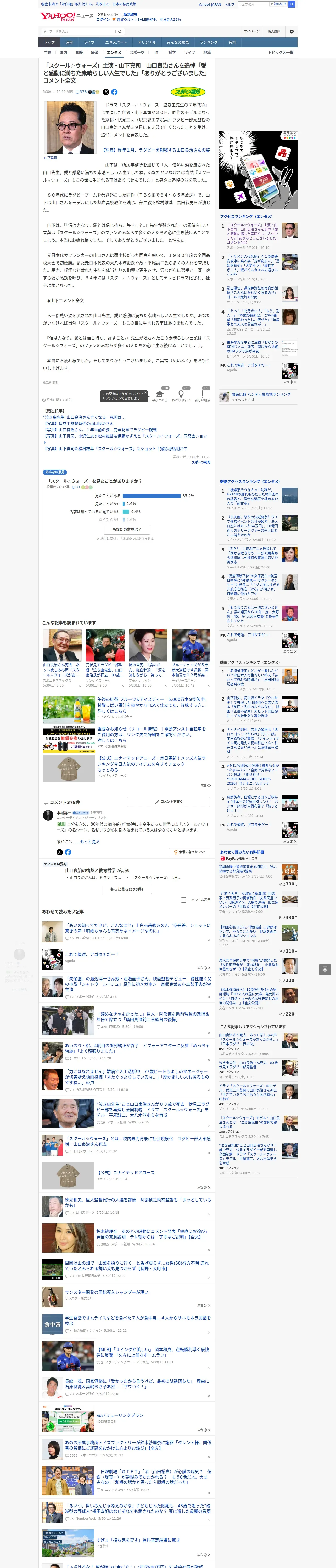Click the 参考になった 752 button

[x=190, y=852]
